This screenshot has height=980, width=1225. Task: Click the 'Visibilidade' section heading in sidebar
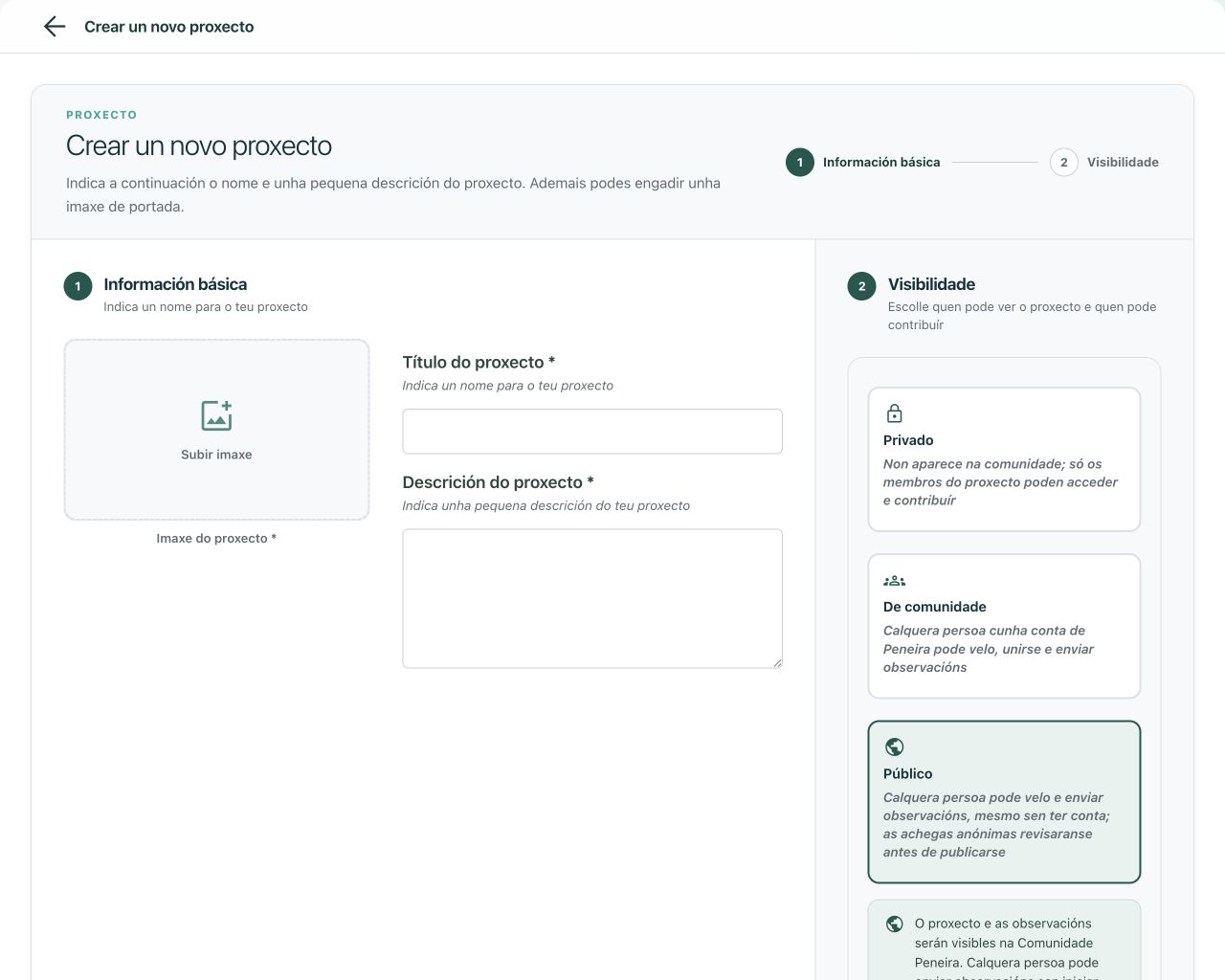click(x=931, y=284)
